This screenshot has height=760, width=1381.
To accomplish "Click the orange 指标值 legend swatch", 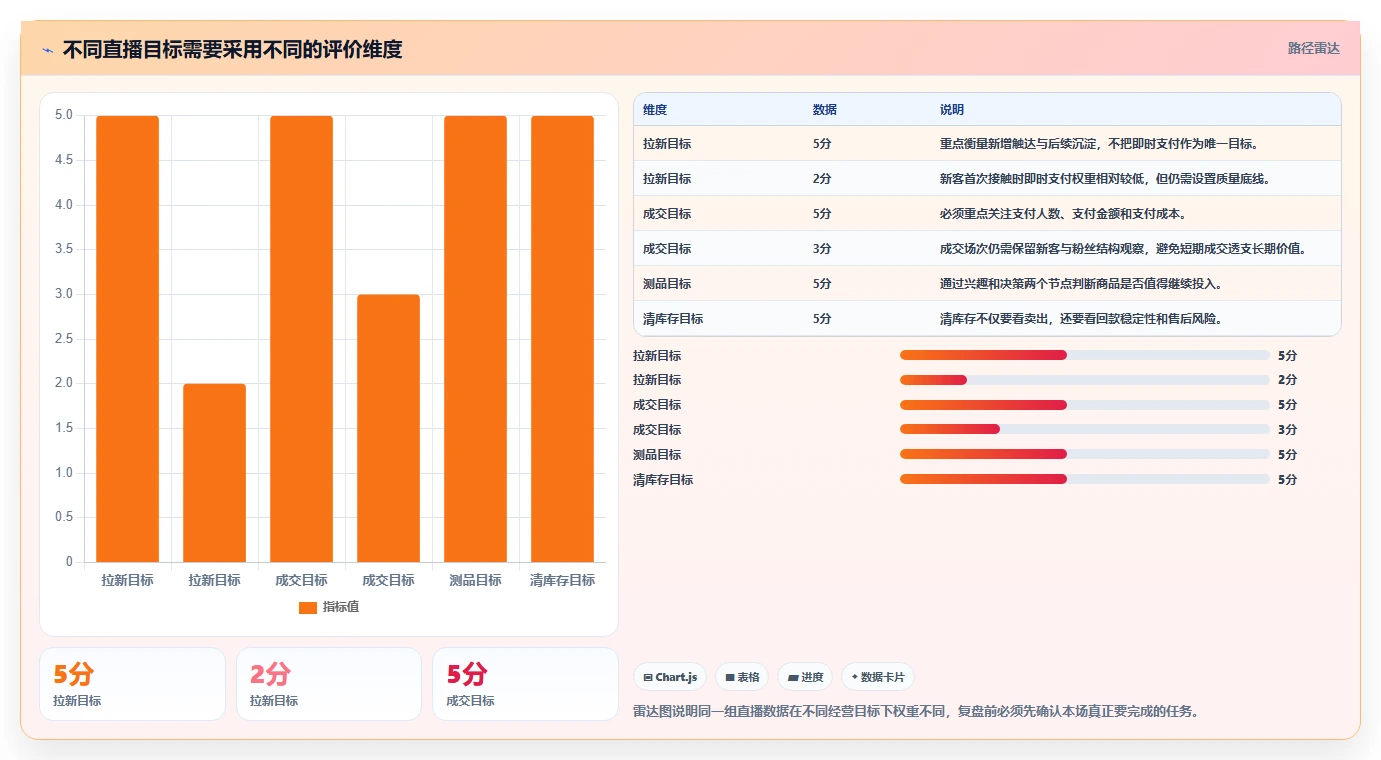I will point(308,607).
